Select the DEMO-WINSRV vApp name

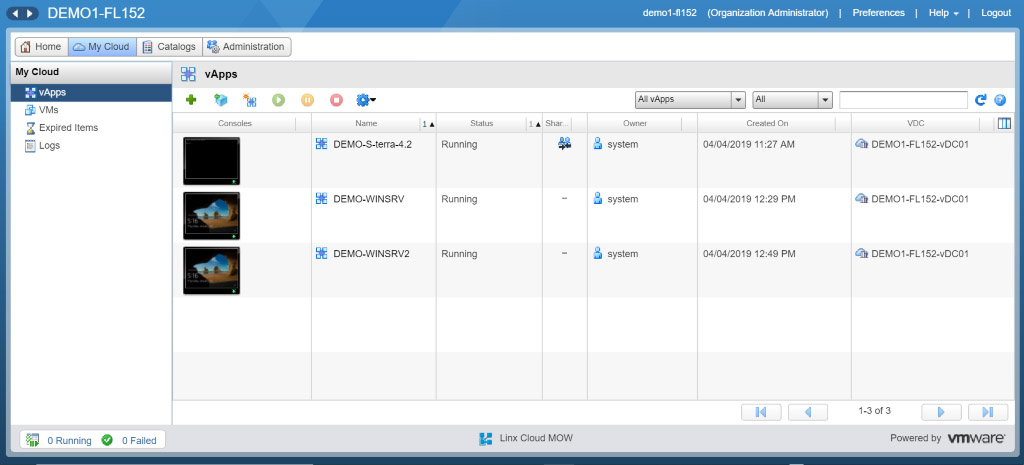368,199
